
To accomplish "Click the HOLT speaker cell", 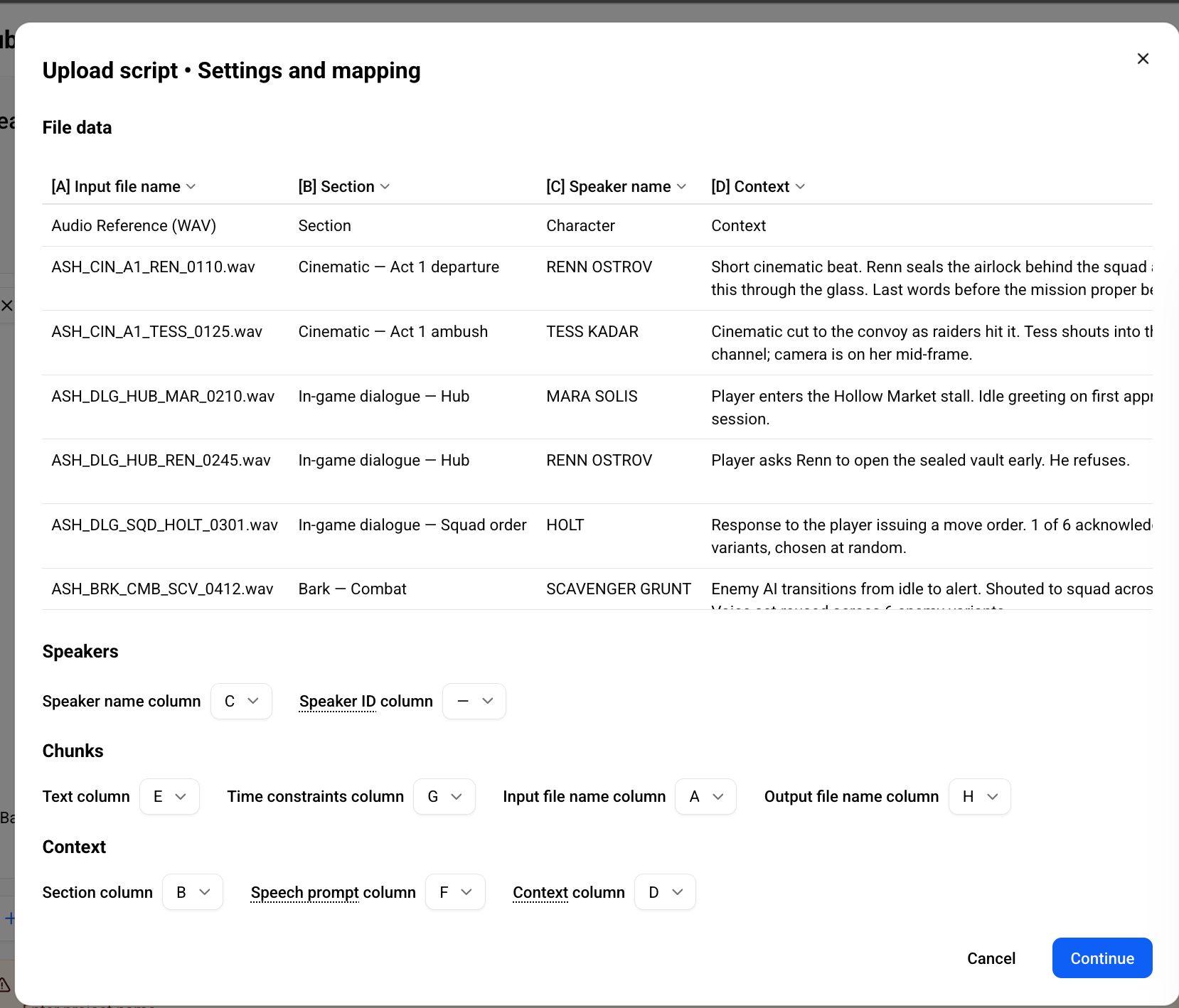I will click(x=565, y=525).
